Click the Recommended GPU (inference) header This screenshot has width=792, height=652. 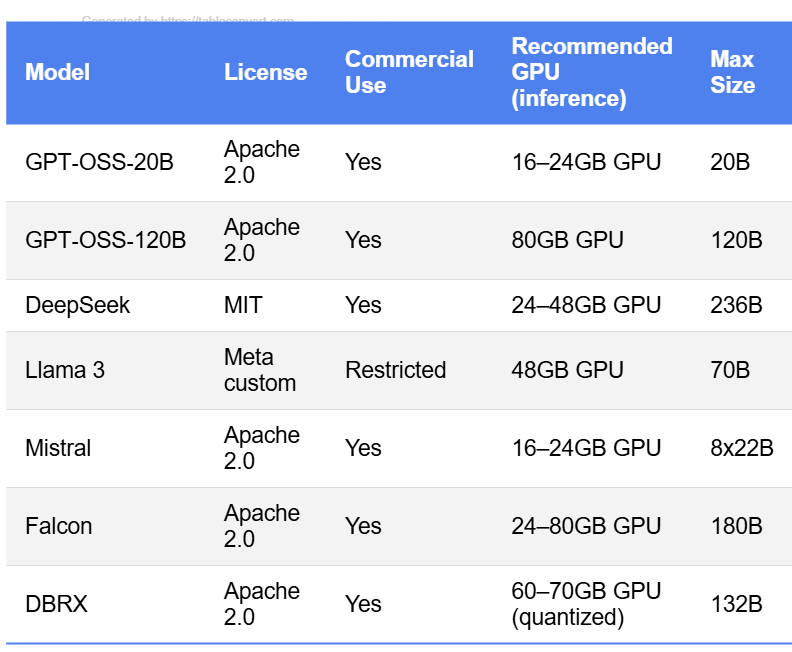(x=591, y=72)
